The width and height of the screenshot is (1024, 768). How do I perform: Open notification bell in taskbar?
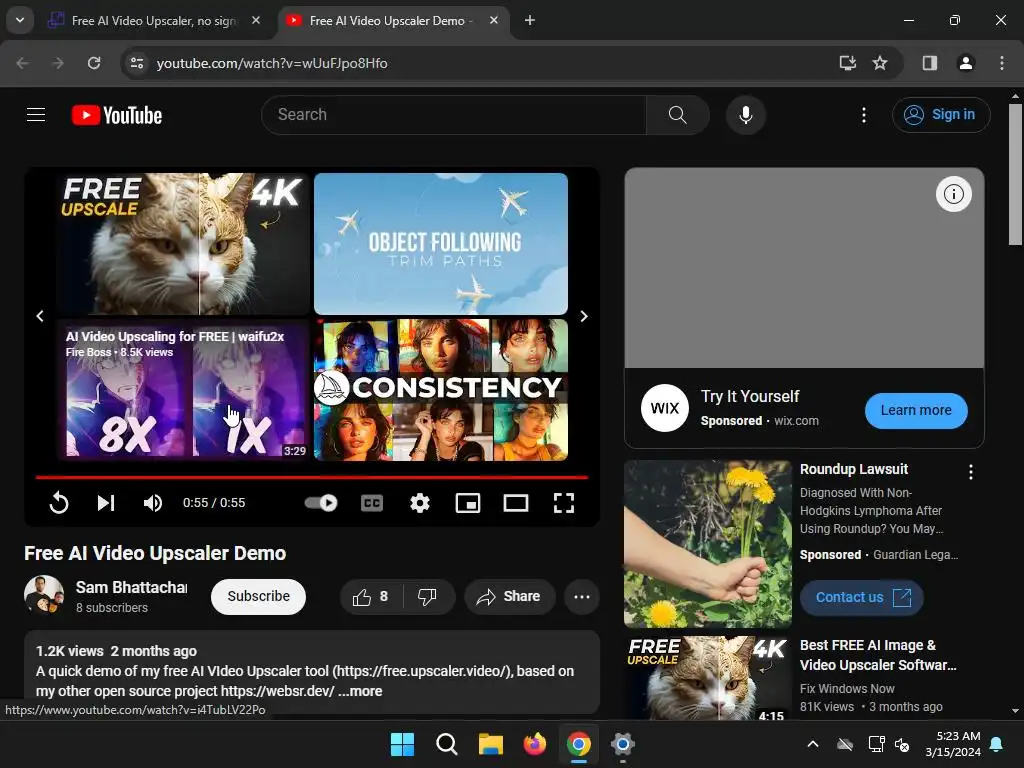click(x=997, y=744)
